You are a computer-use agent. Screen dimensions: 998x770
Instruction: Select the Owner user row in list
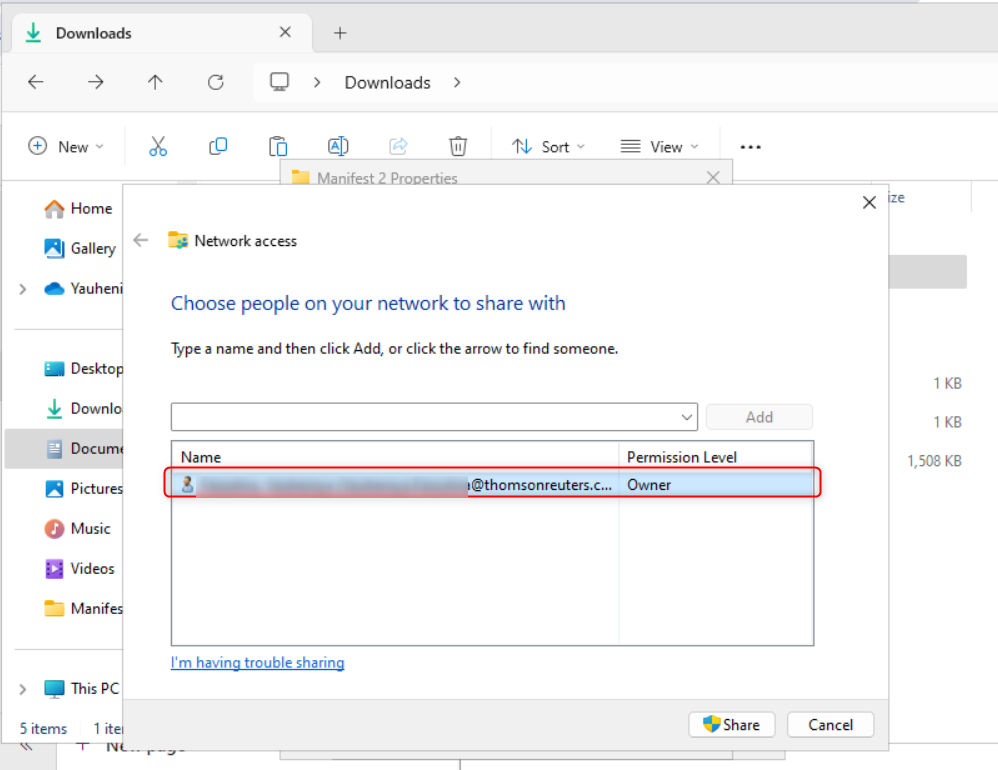pyautogui.click(x=490, y=485)
